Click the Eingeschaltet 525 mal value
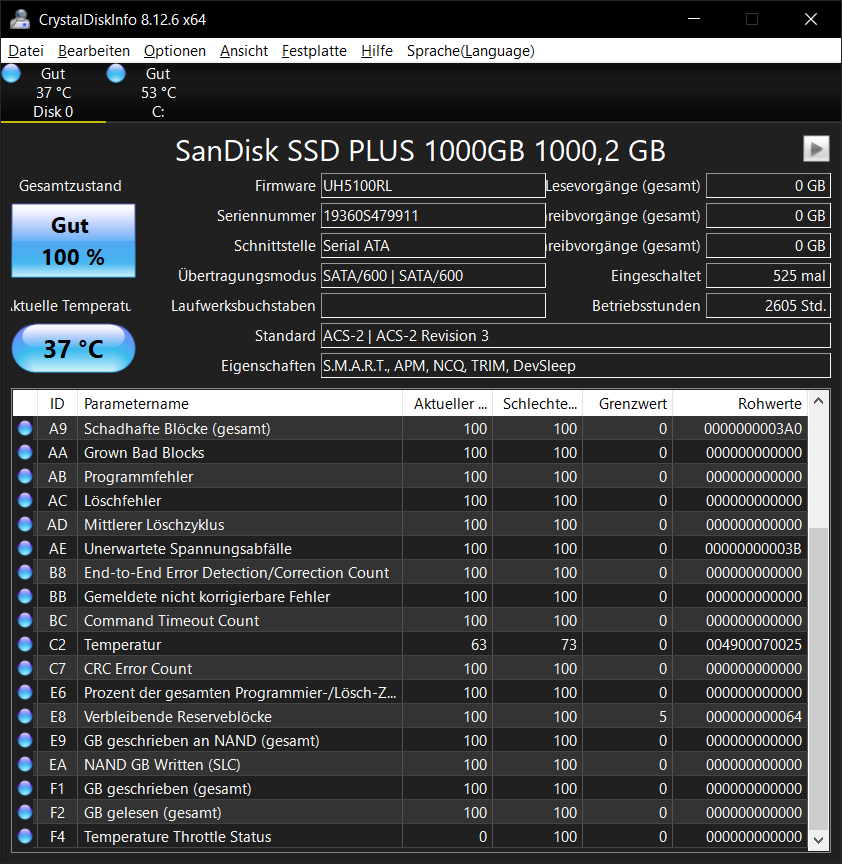The height and width of the screenshot is (864, 842). (x=768, y=276)
